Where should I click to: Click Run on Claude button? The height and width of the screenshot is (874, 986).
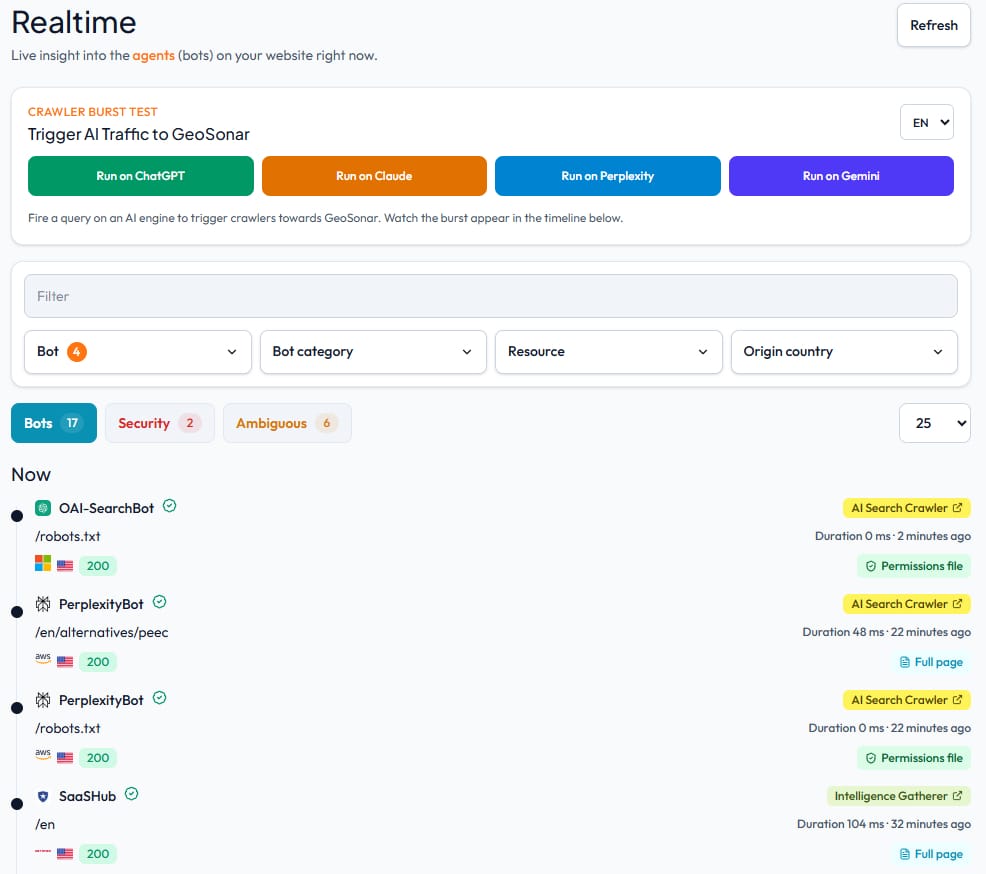click(x=374, y=176)
